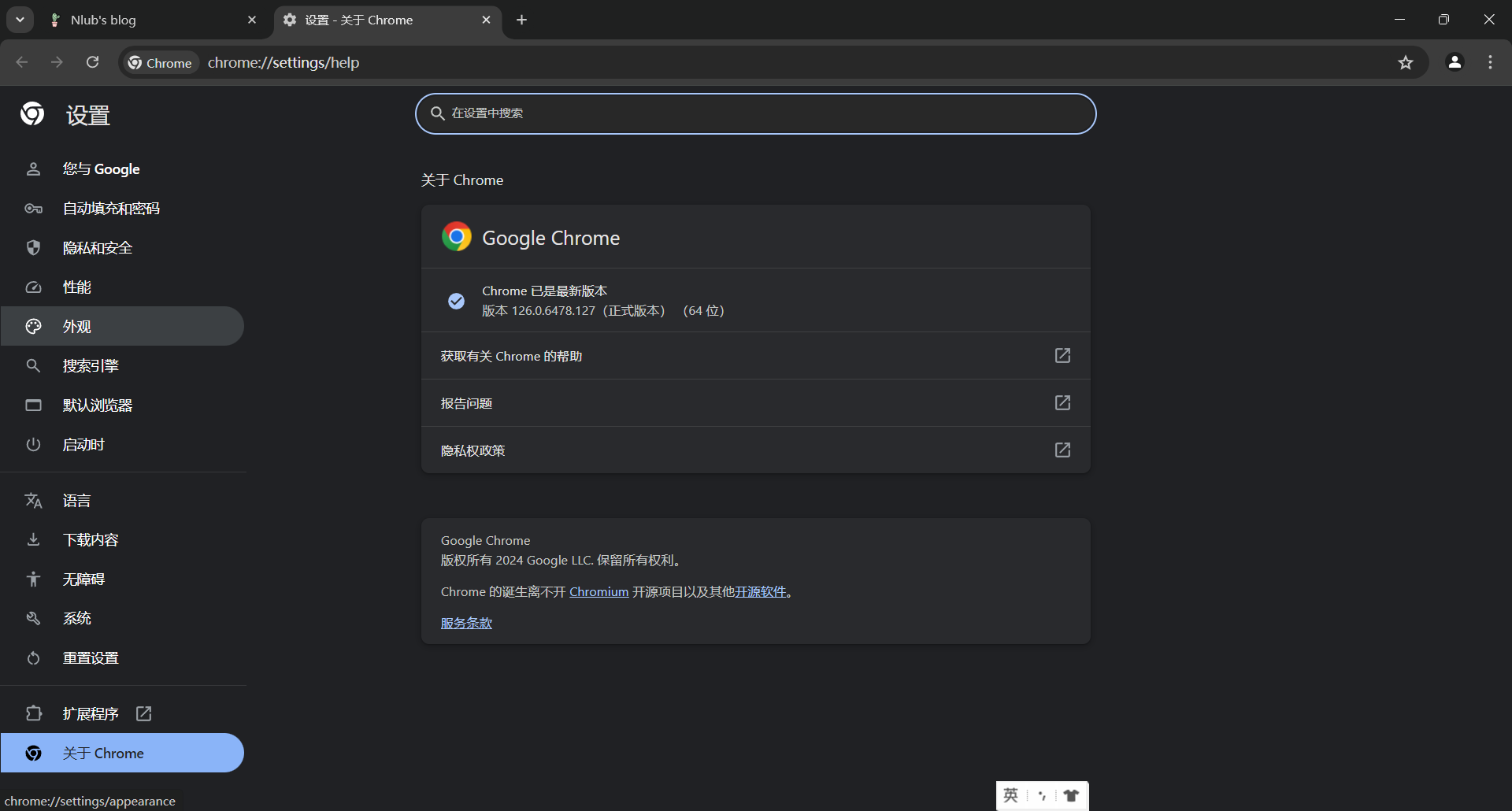Click the shirt icon in IME toolbar

point(1071,795)
